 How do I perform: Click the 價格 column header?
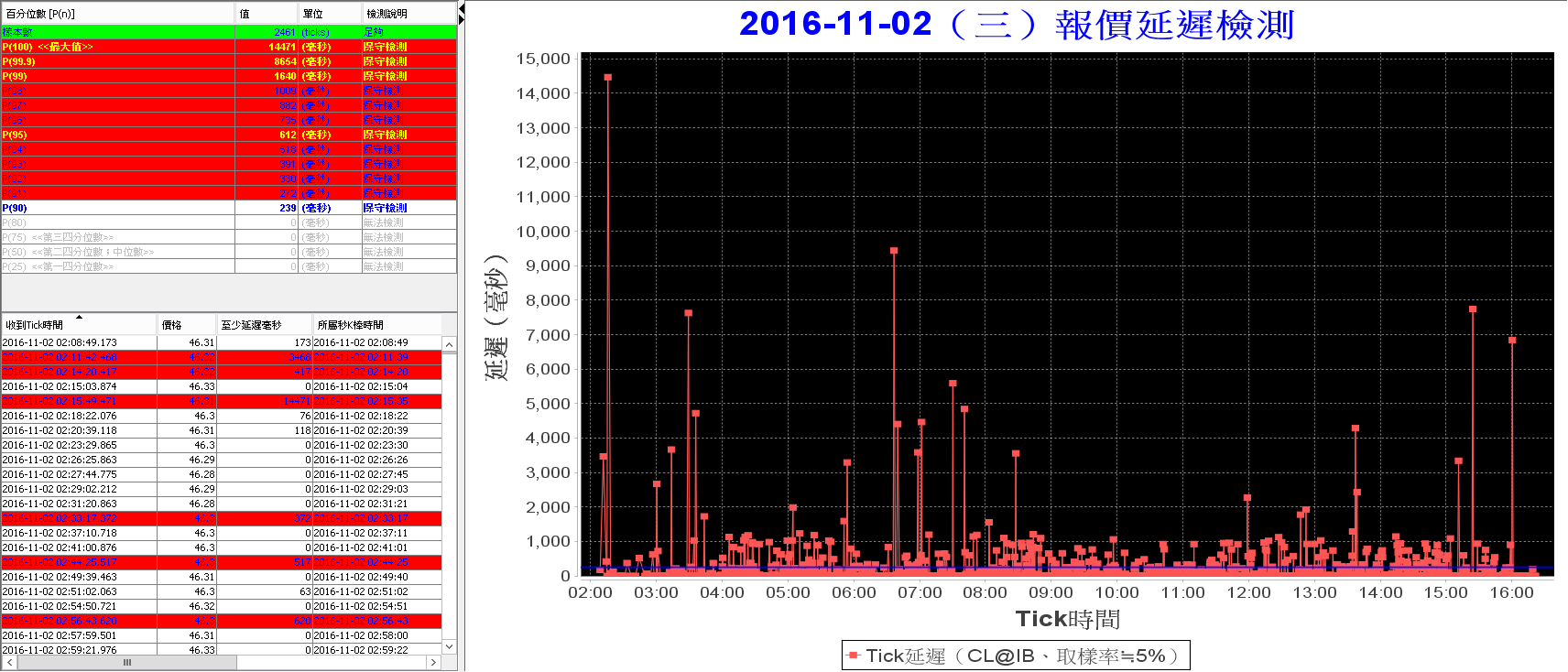(x=187, y=324)
